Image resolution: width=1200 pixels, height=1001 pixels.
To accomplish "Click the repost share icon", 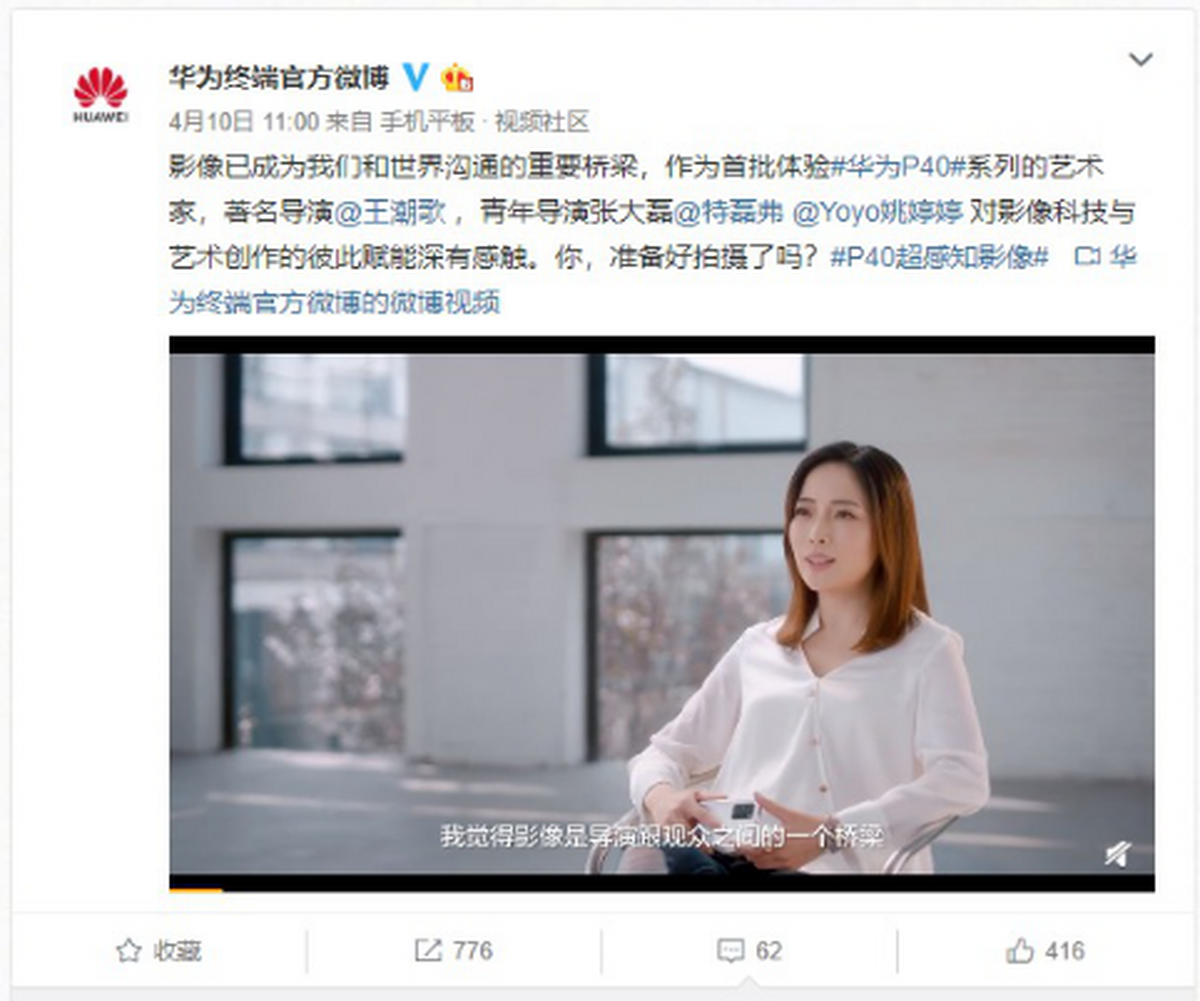I will click(427, 951).
